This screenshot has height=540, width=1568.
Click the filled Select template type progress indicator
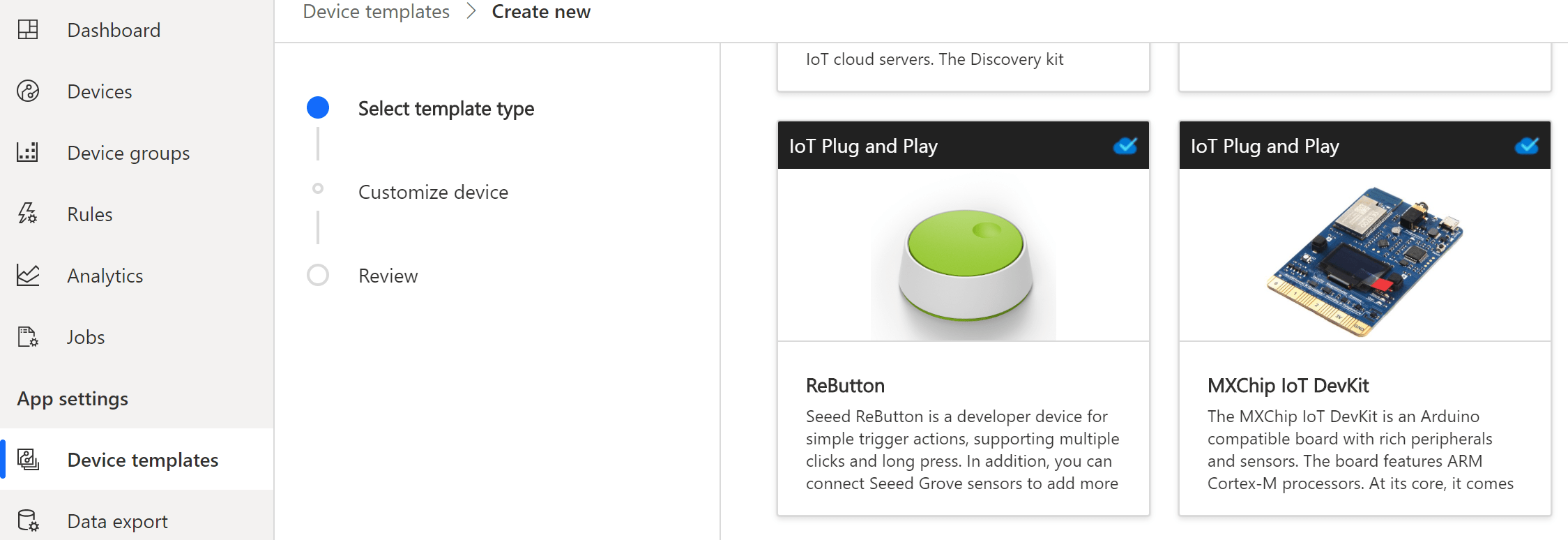click(318, 107)
